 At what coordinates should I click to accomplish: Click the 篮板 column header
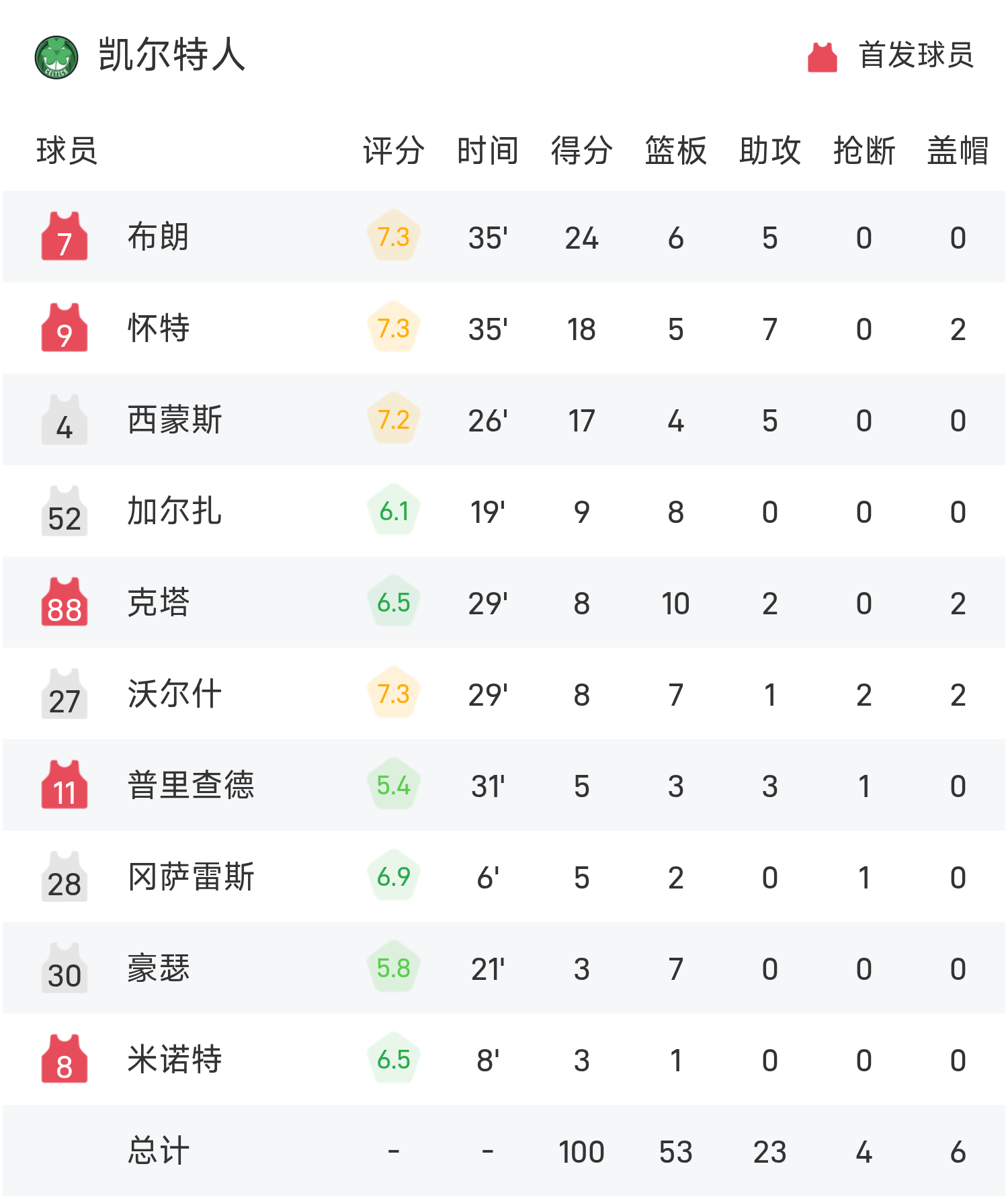(675, 151)
